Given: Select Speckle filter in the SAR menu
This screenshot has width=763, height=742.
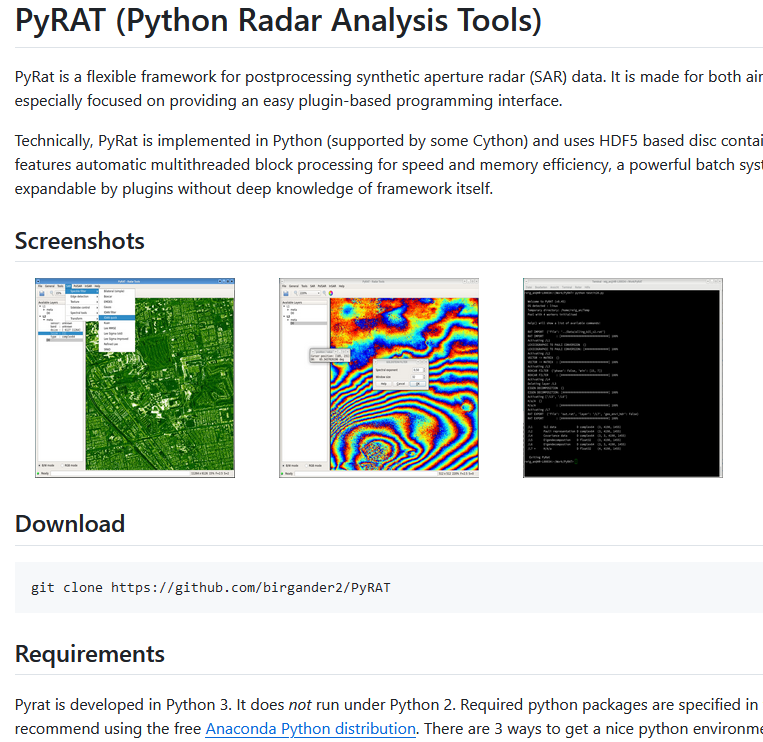Looking at the screenshot, I should pyautogui.click(x=77, y=291).
